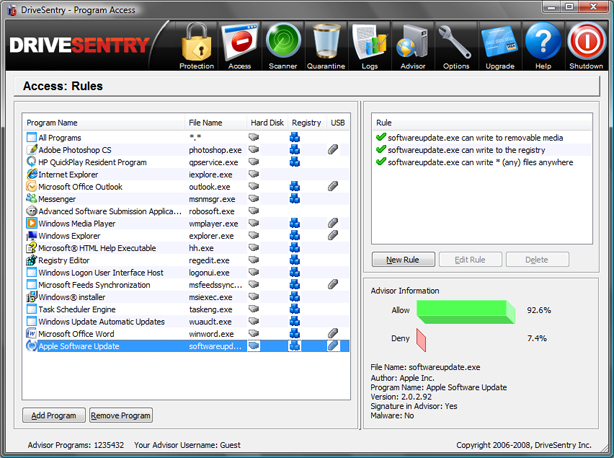Click the Shutdown power icon
This screenshot has width=614, height=458.
(586, 46)
